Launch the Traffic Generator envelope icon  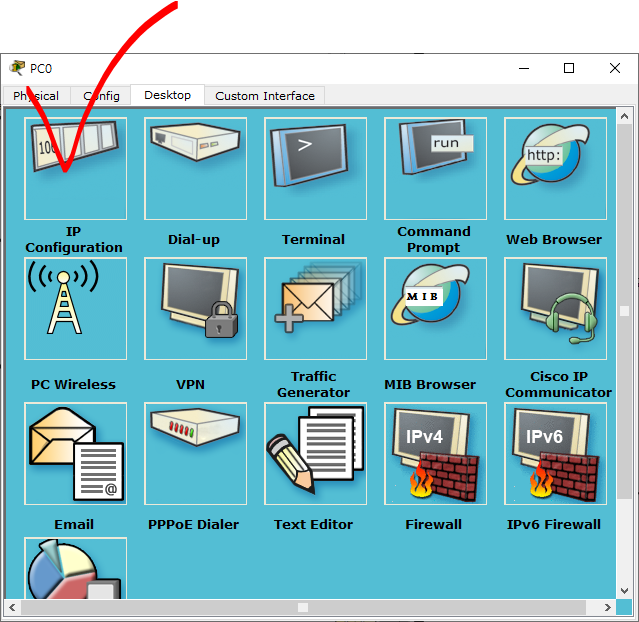click(315, 309)
